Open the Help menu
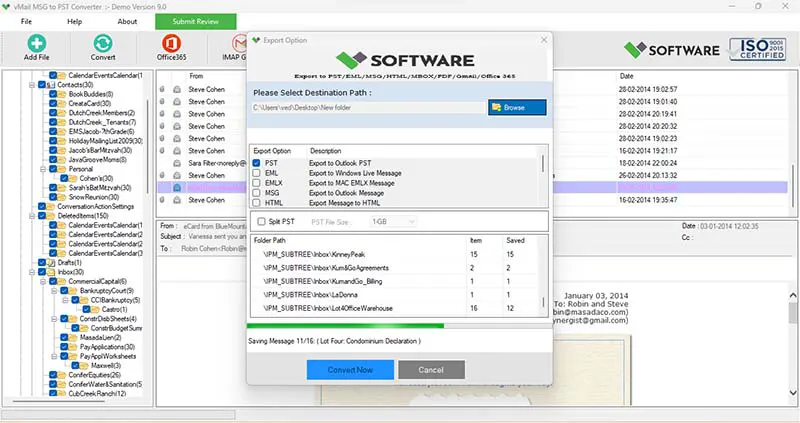800x423 pixels. click(74, 21)
